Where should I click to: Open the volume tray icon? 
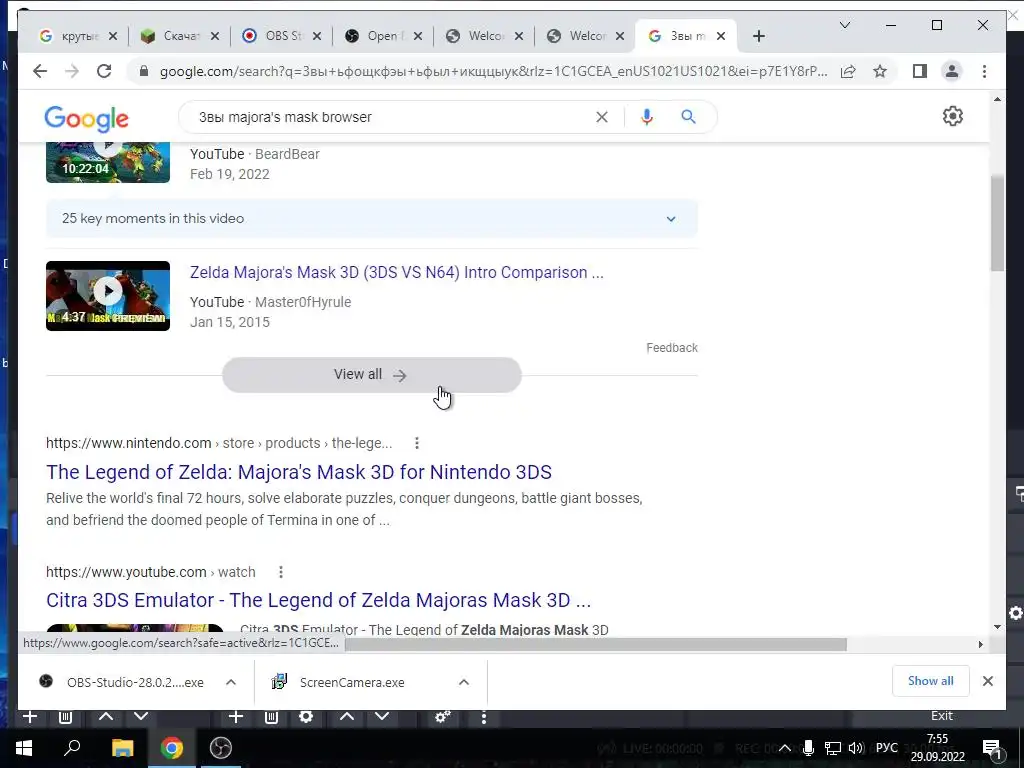[x=856, y=748]
